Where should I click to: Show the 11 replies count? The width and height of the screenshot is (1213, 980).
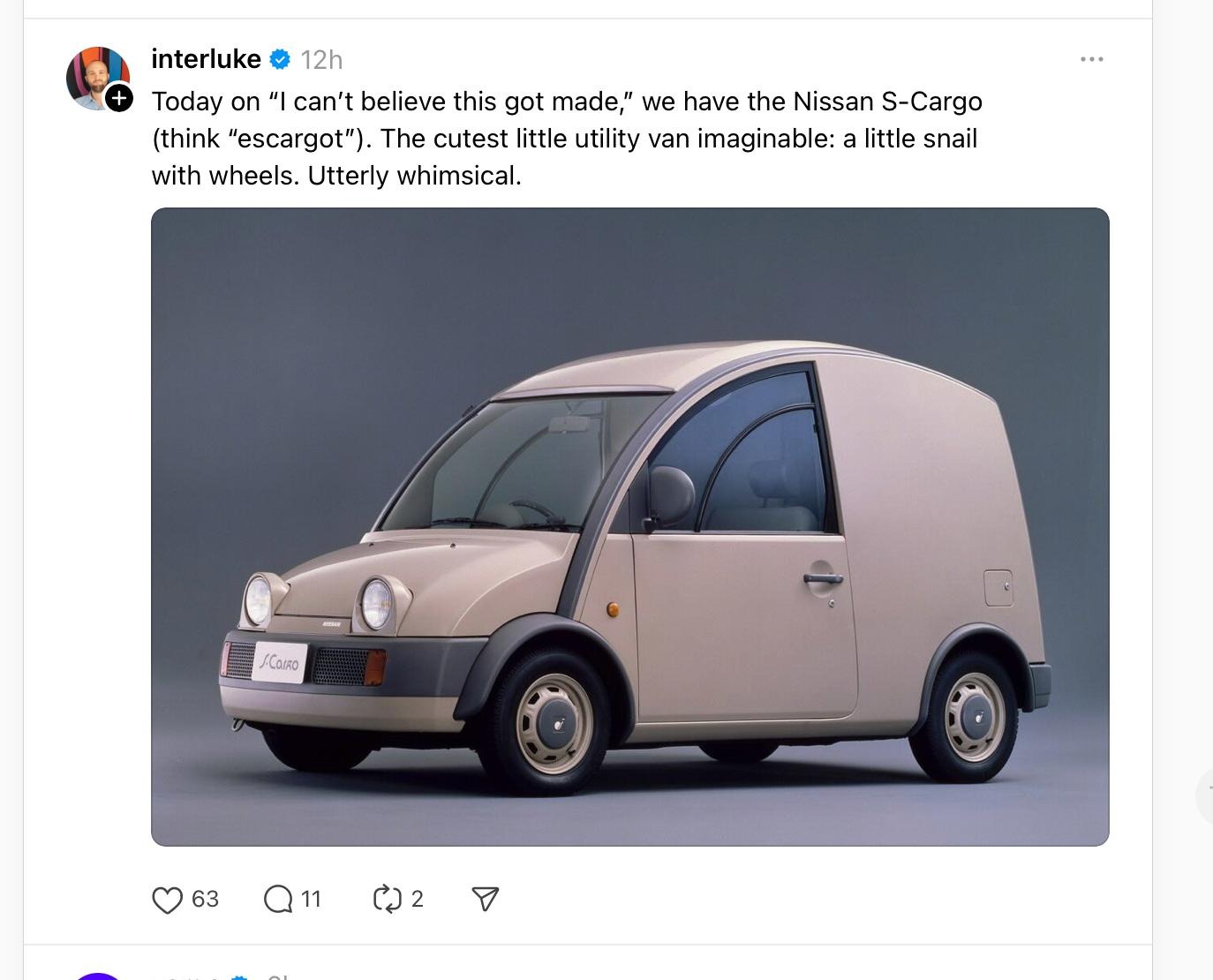(311, 899)
